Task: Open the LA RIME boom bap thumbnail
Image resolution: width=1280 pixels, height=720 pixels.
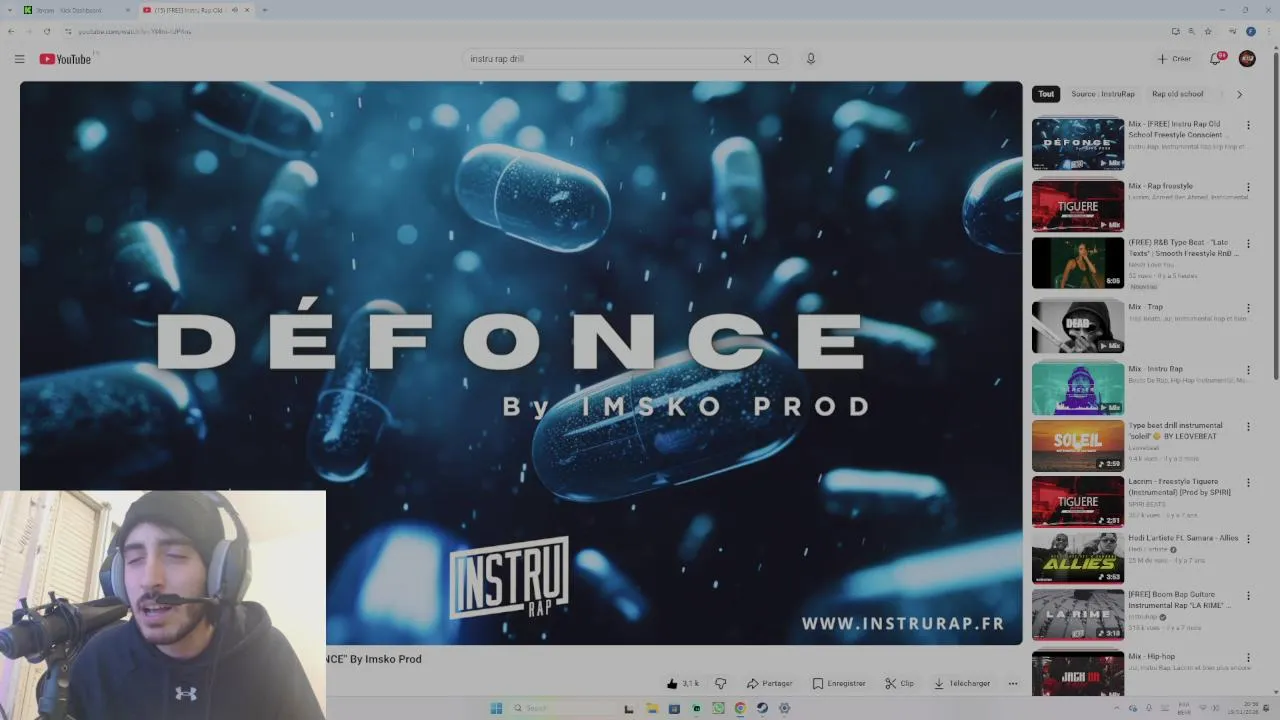Action: pyautogui.click(x=1078, y=614)
